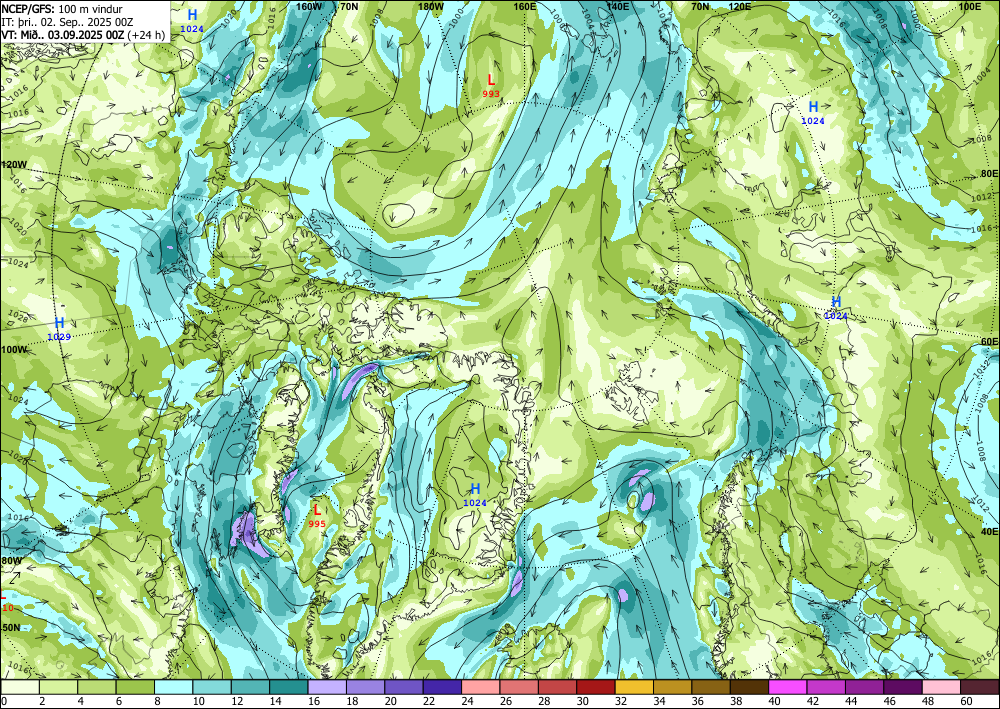Select the 6–8 olive green legend swatch

coord(135,687)
